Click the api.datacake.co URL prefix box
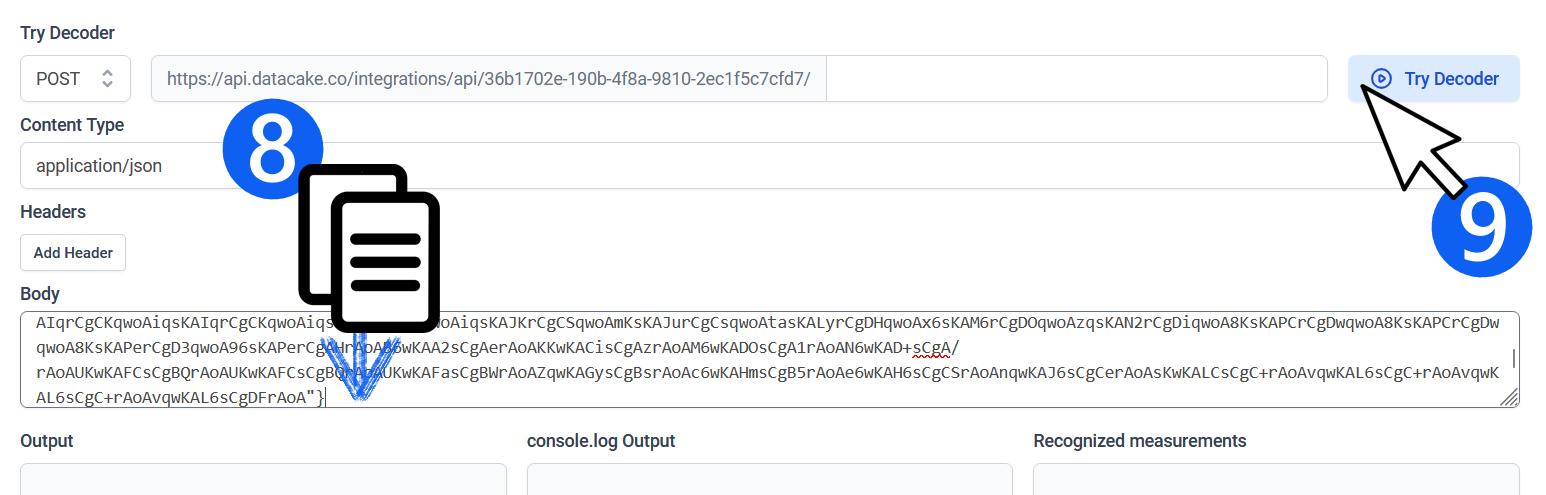 point(489,78)
